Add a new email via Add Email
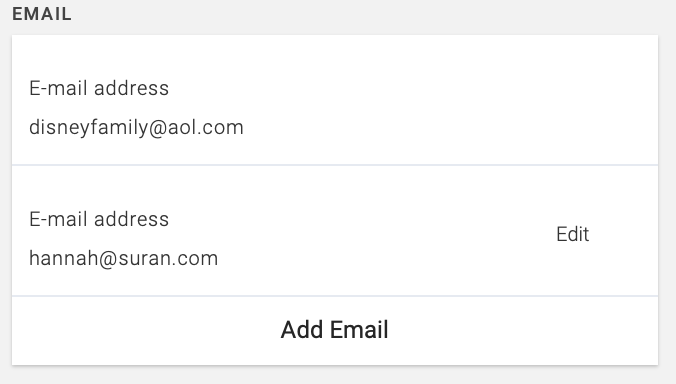The image size is (676, 384). [335, 331]
